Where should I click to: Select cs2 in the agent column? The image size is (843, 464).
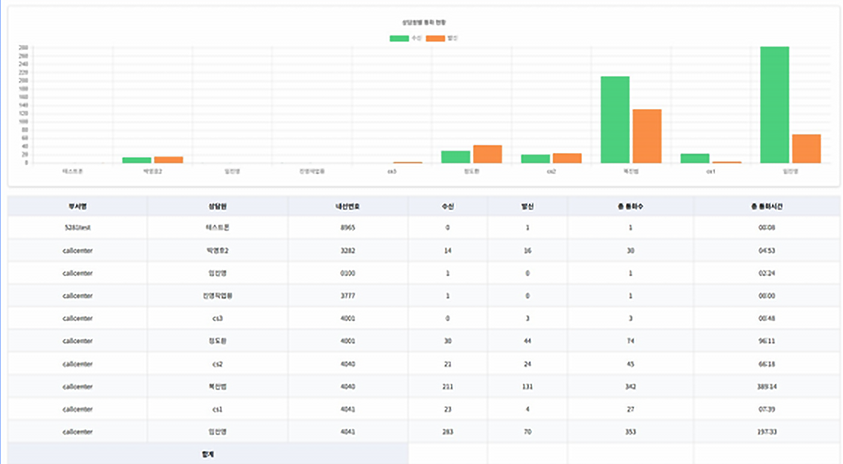click(217, 364)
